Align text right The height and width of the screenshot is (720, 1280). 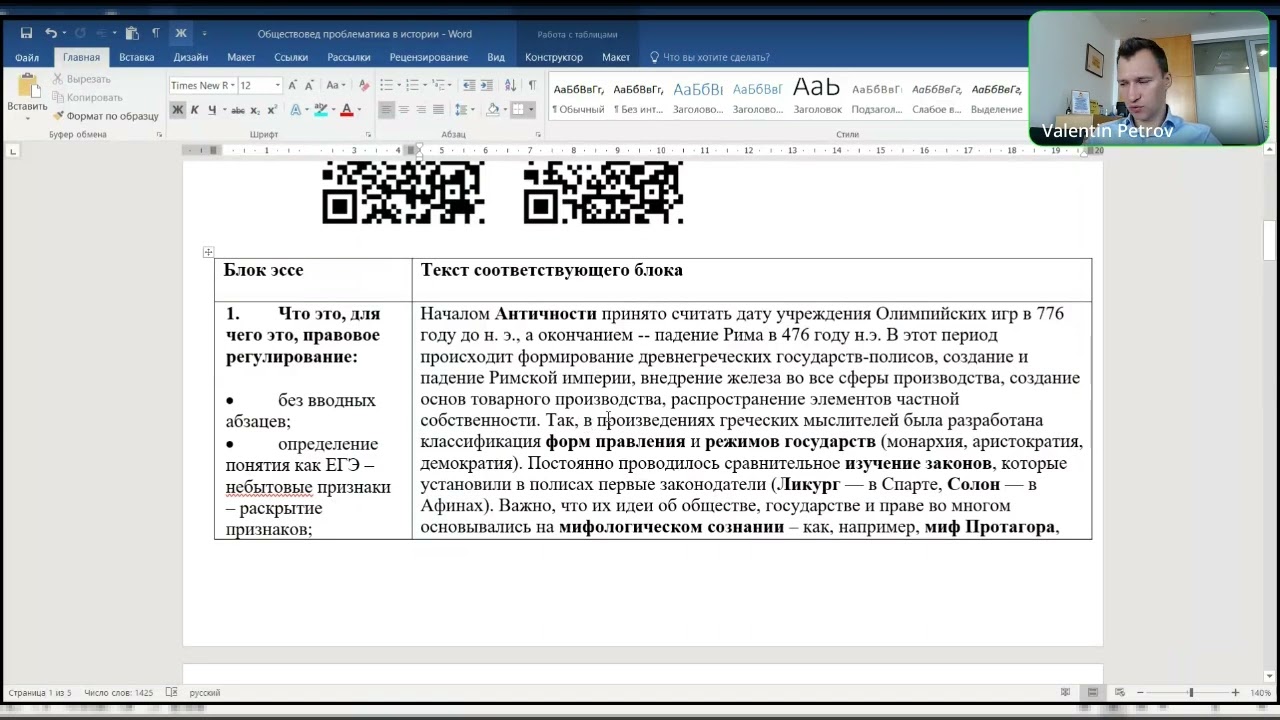coord(421,110)
